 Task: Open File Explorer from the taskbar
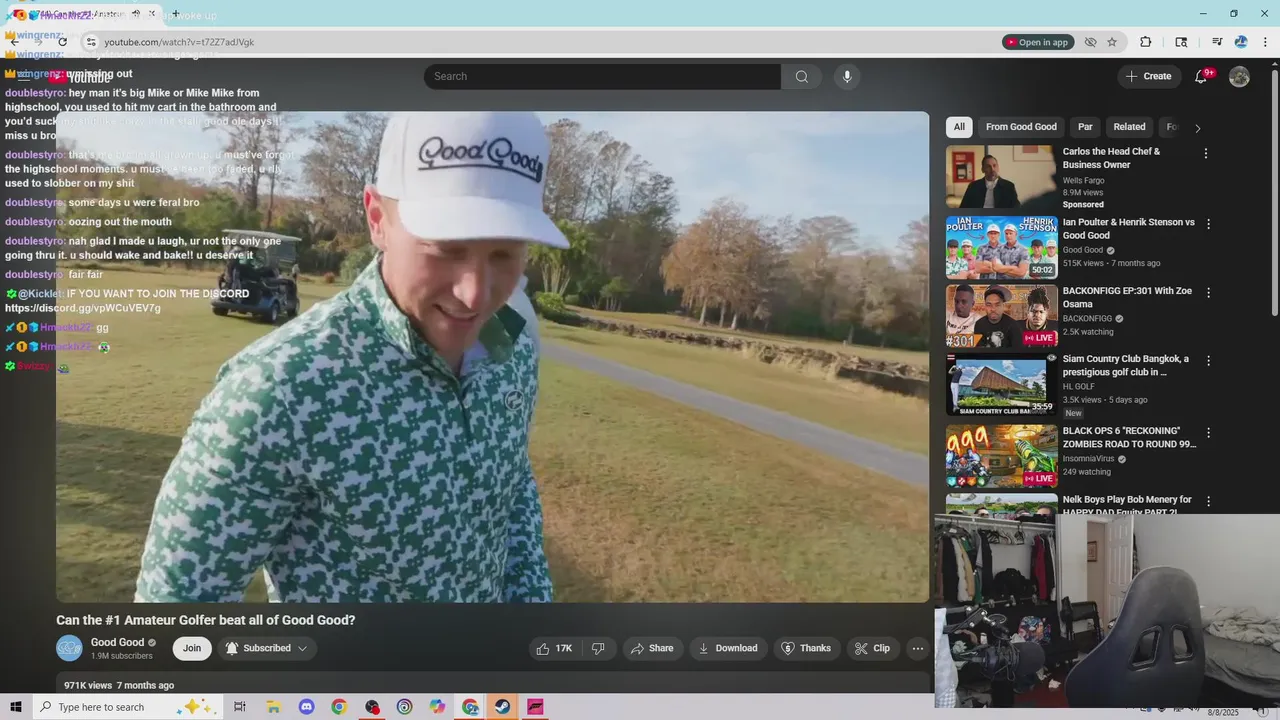click(x=273, y=707)
